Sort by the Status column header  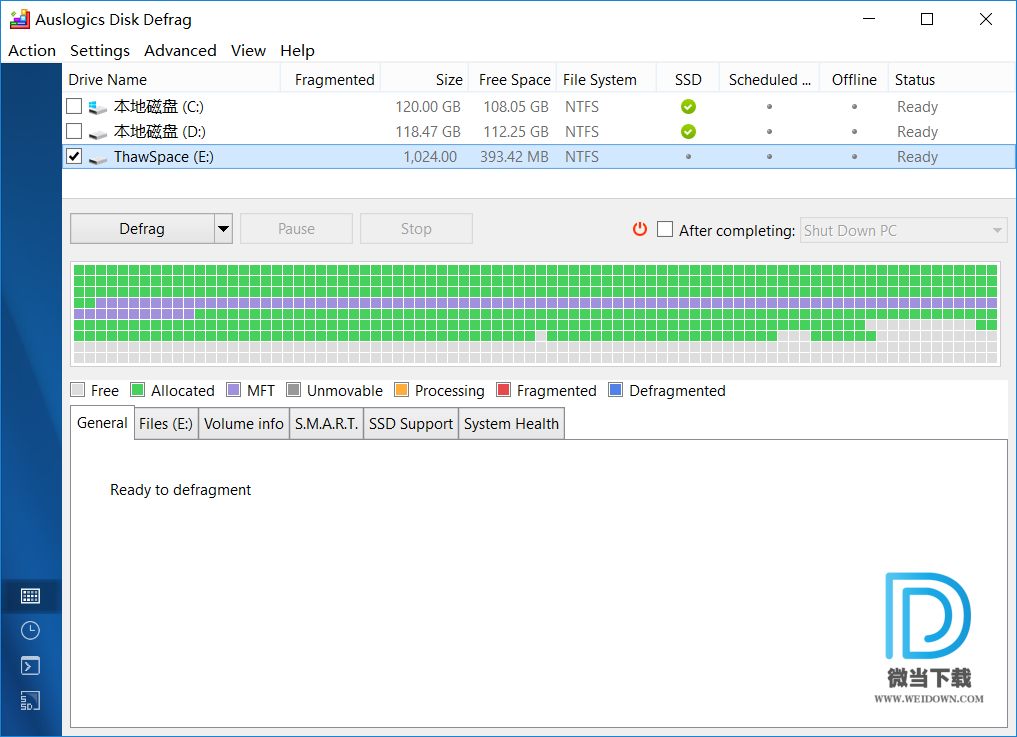pyautogui.click(x=951, y=79)
